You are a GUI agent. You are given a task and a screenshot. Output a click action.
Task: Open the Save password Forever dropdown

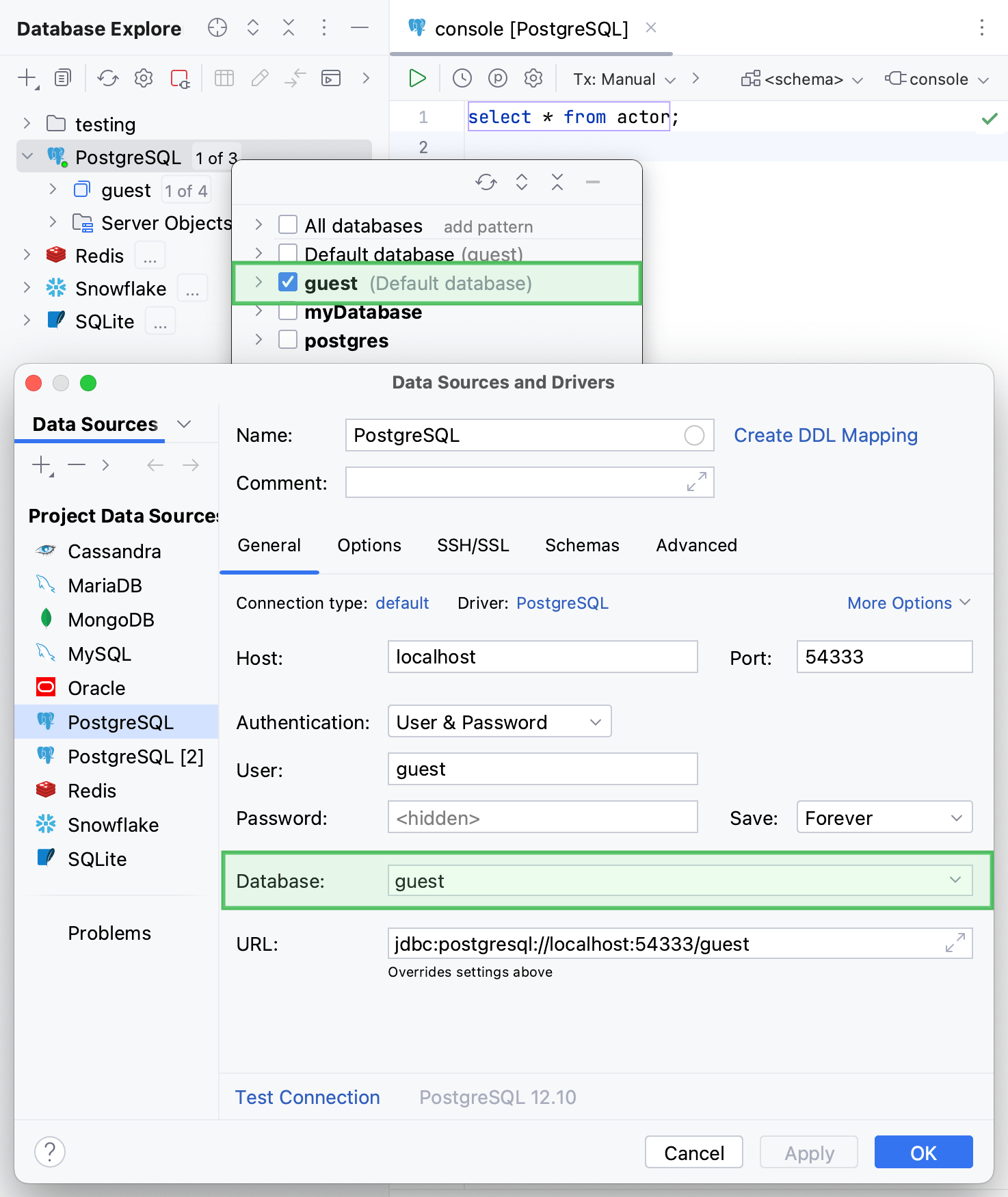click(884, 818)
